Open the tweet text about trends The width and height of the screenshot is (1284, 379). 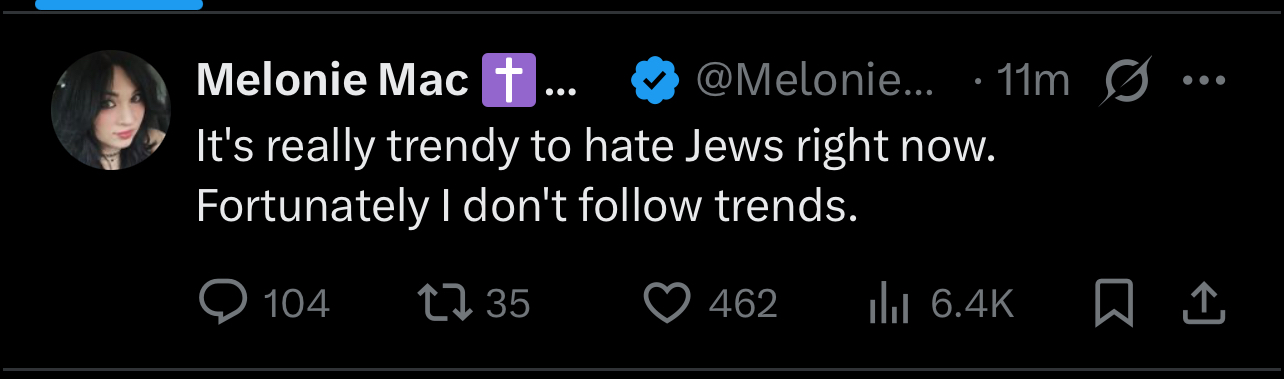pyautogui.click(x=597, y=178)
